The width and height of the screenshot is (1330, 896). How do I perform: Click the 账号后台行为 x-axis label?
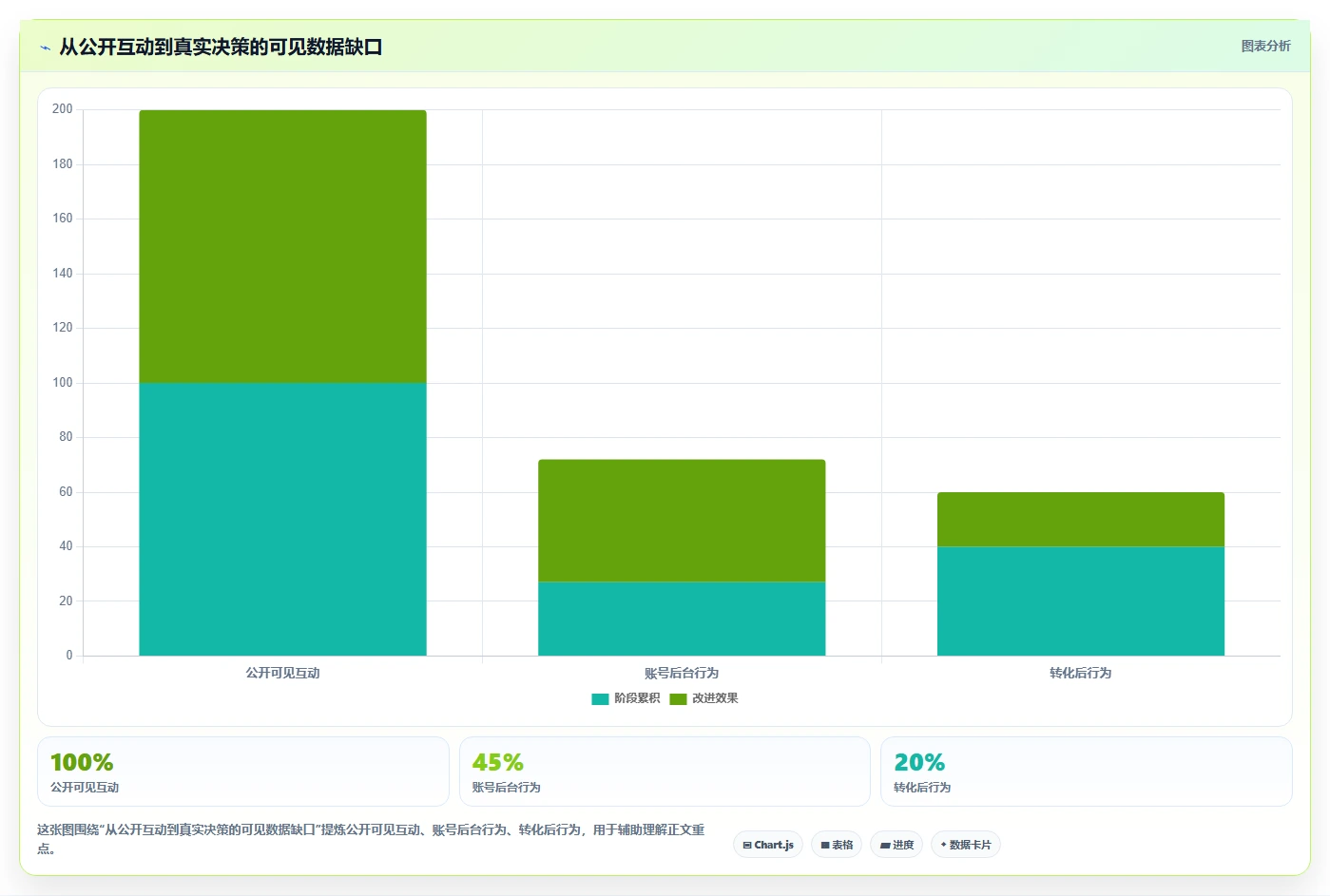tap(682, 673)
